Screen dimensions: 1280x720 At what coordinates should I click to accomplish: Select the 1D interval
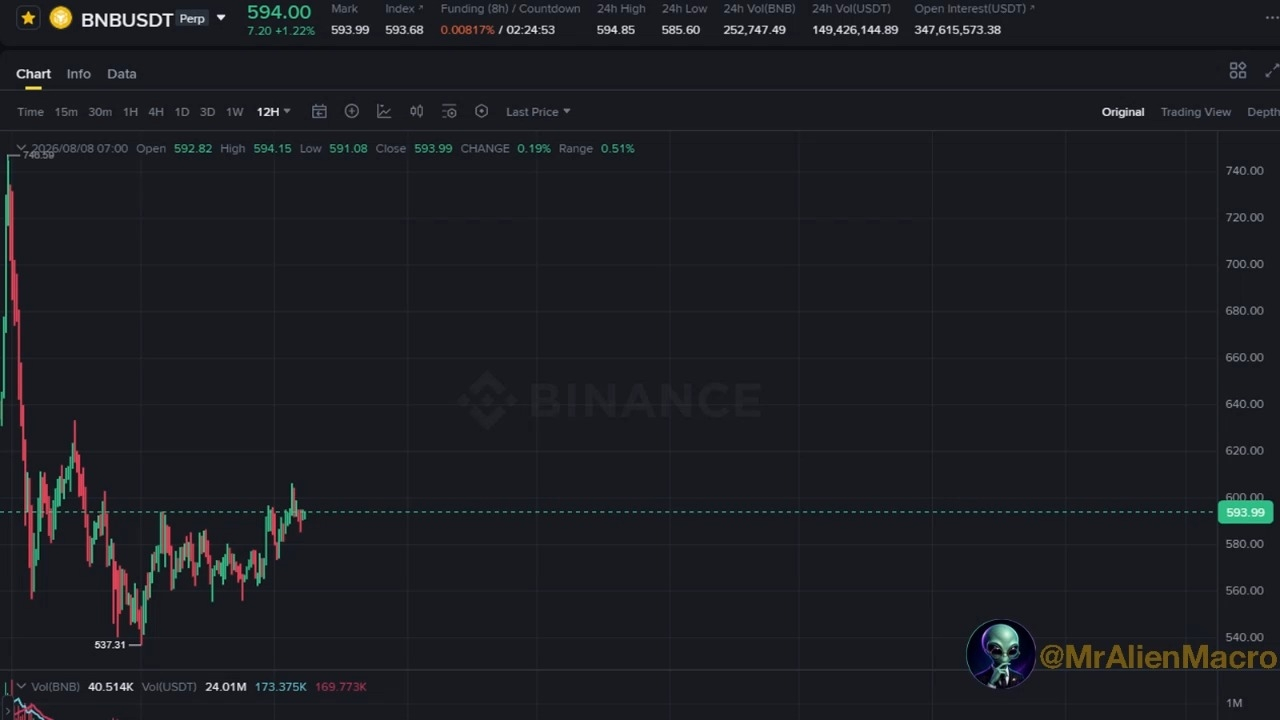click(182, 112)
